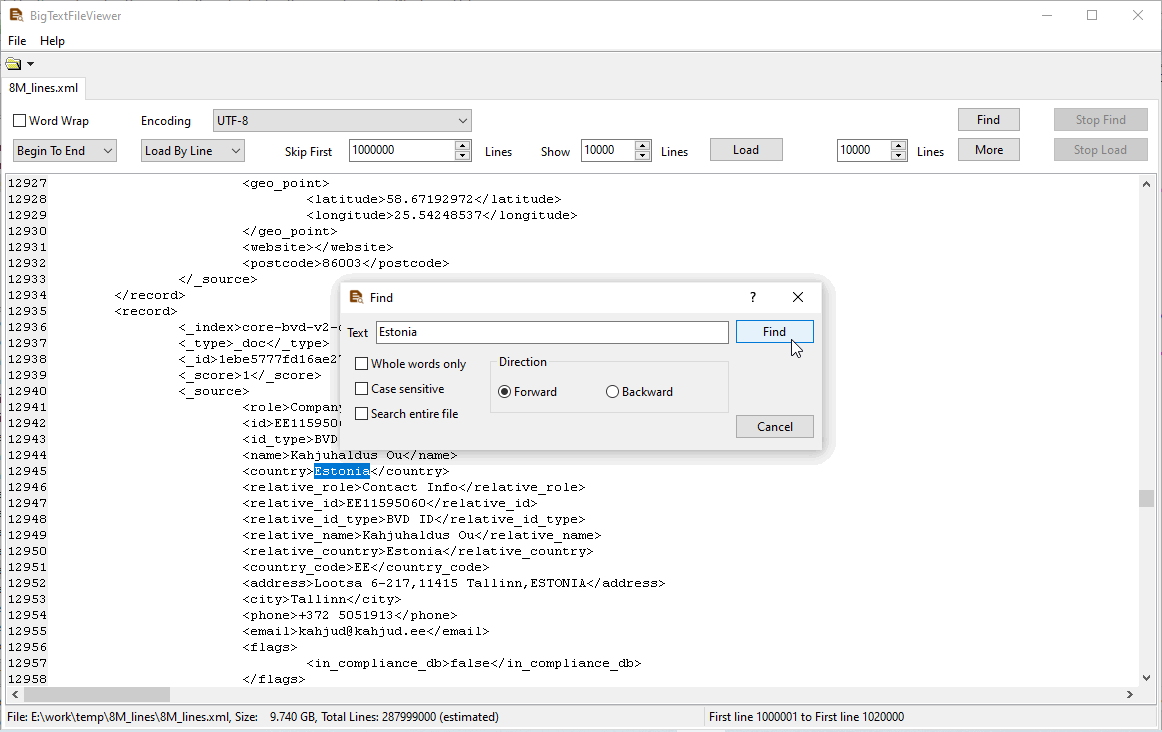Close the Find dialog with X
The width and height of the screenshot is (1162, 732).
[x=797, y=297]
